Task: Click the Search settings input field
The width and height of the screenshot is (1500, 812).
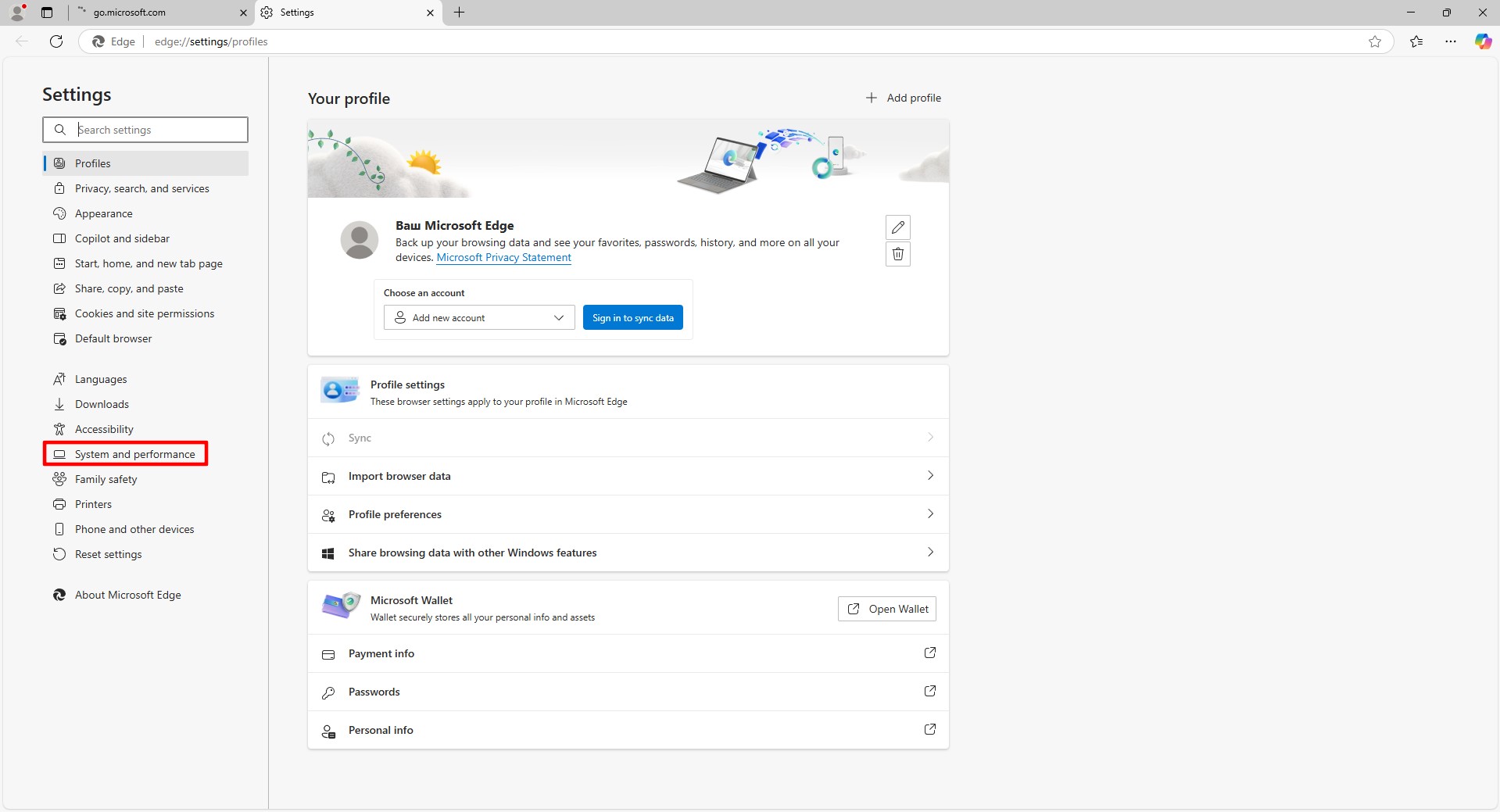Action: pos(156,130)
